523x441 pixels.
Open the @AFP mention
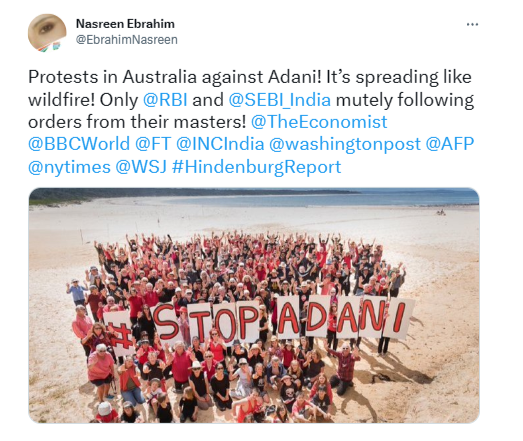pos(450,144)
